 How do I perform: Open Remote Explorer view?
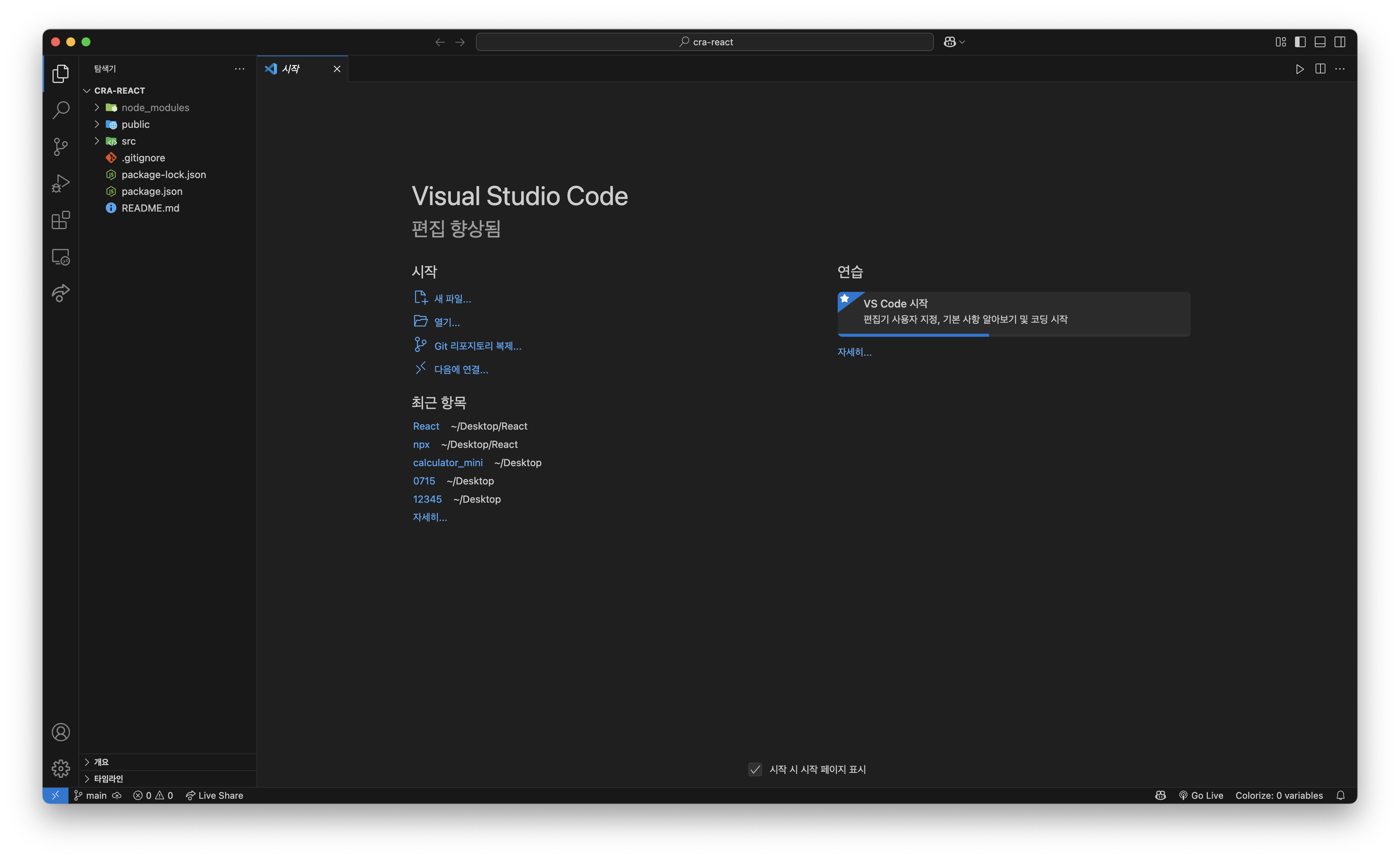[61, 257]
